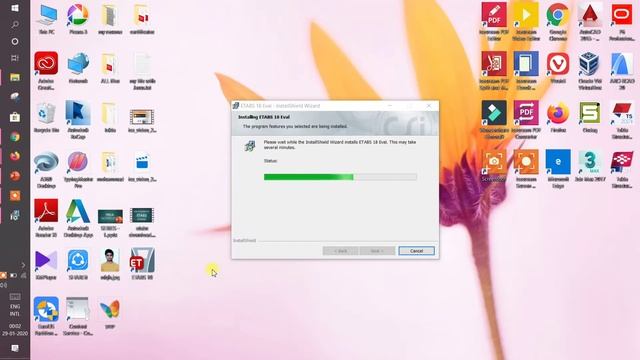This screenshot has height=360, width=640.
Task: Select the Autodesk ReCap shortcut
Action: point(78,120)
